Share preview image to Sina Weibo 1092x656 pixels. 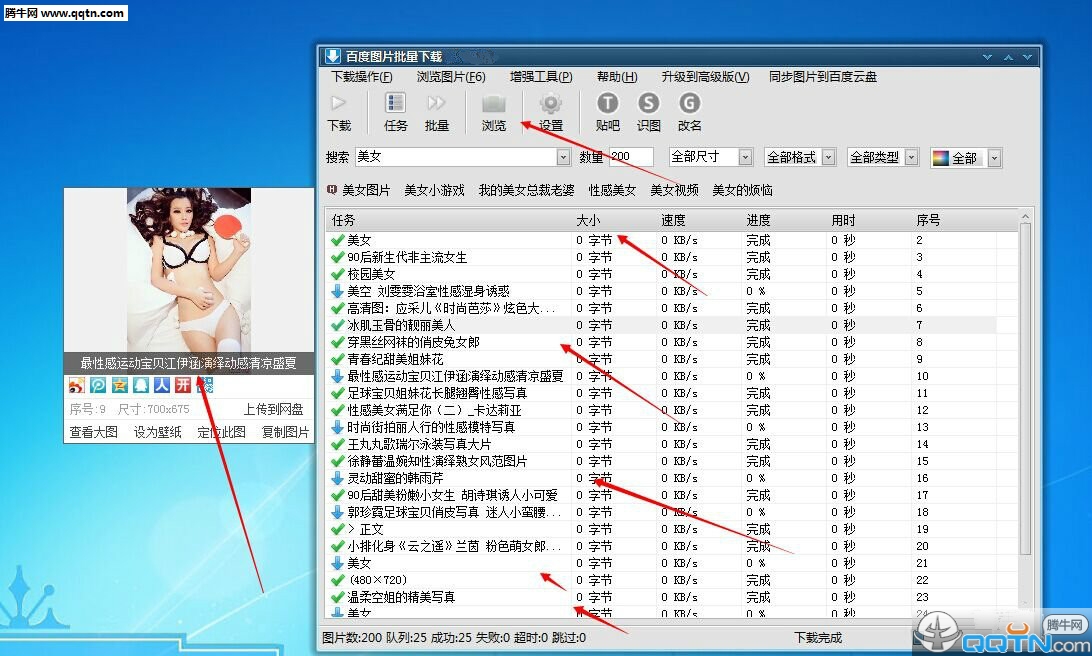click(x=77, y=384)
